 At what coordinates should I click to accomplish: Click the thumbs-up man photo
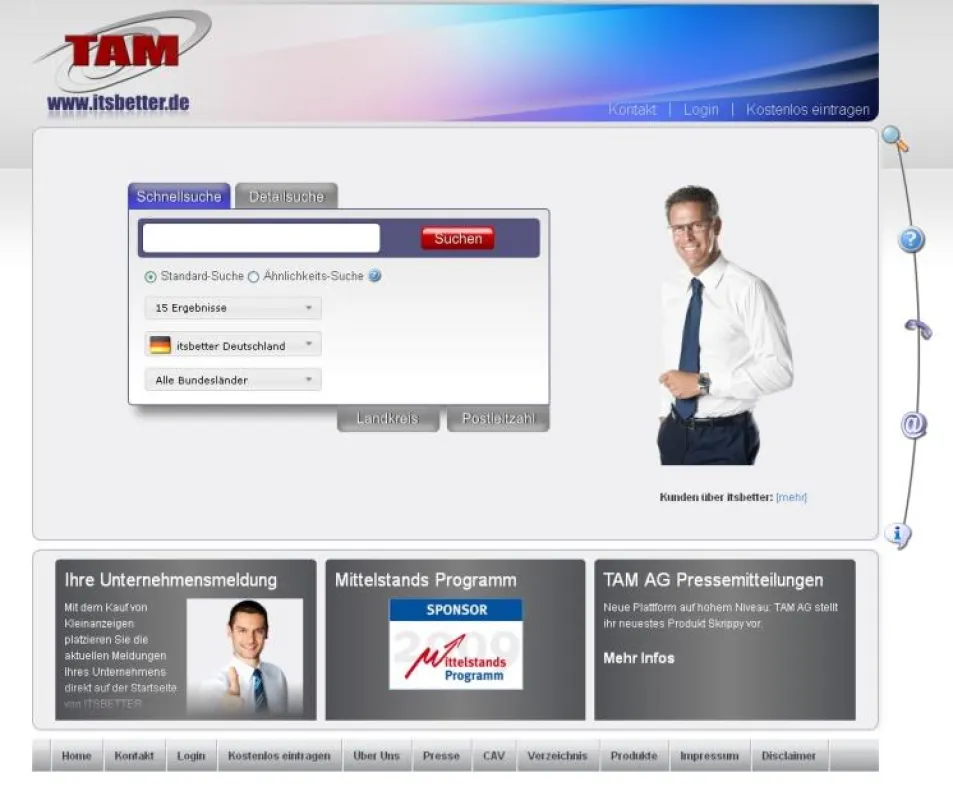(x=244, y=657)
